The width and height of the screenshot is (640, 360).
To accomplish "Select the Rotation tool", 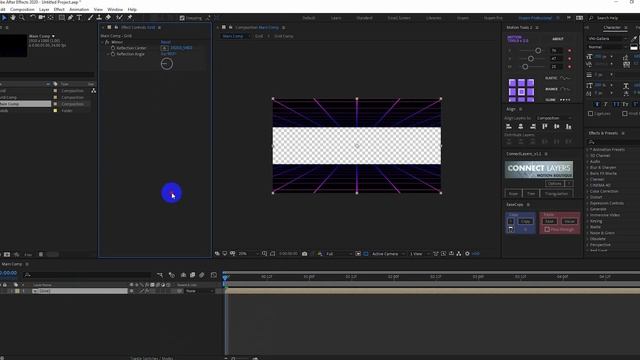I will coord(33,18).
